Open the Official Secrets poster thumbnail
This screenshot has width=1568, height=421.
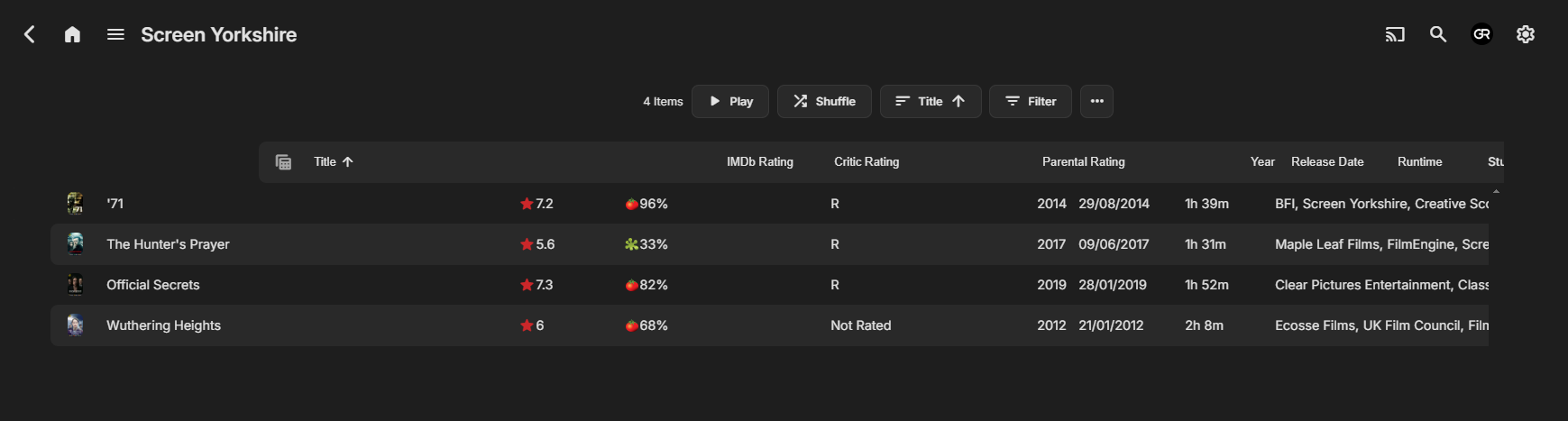pos(76,285)
